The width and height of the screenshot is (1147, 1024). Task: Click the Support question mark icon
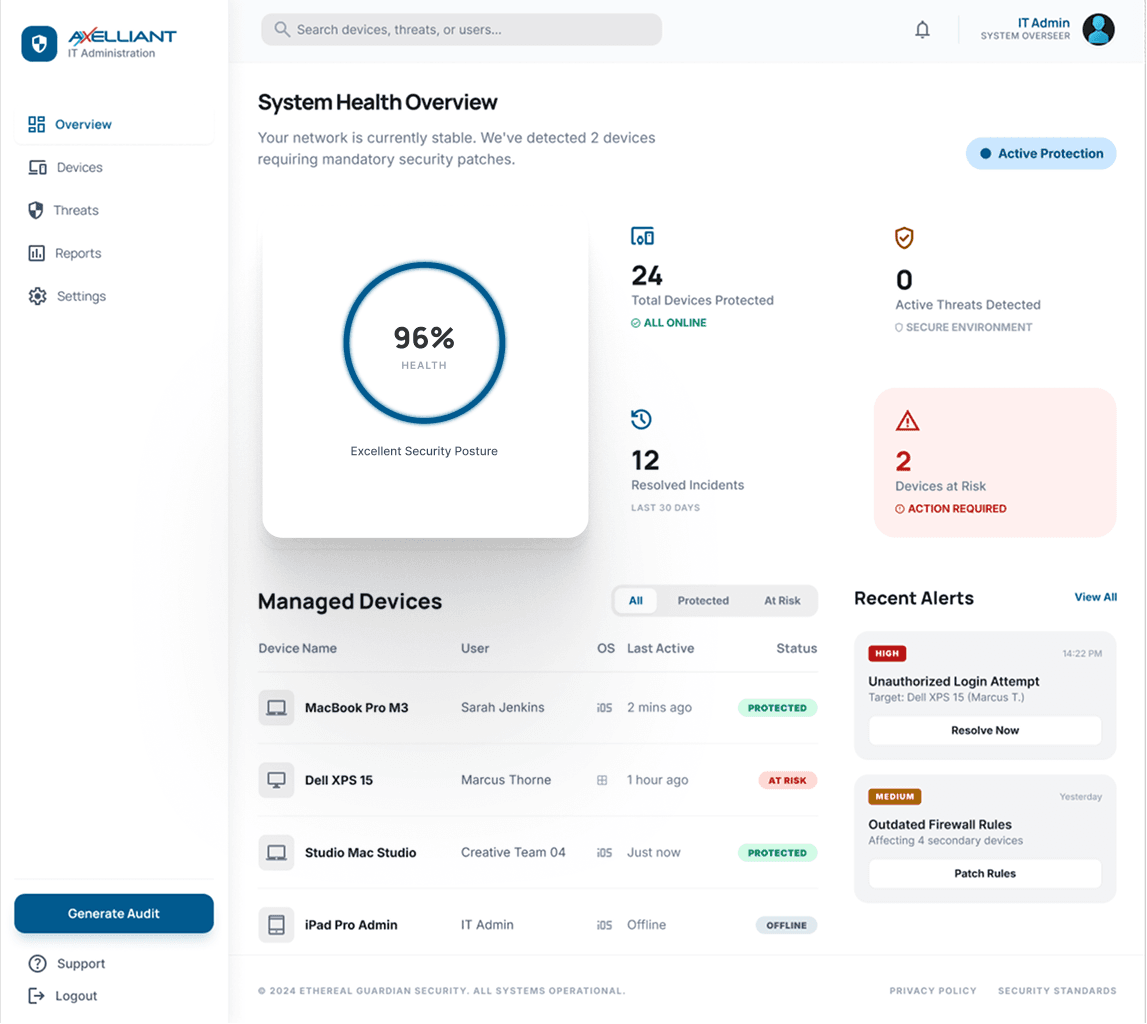(x=37, y=964)
